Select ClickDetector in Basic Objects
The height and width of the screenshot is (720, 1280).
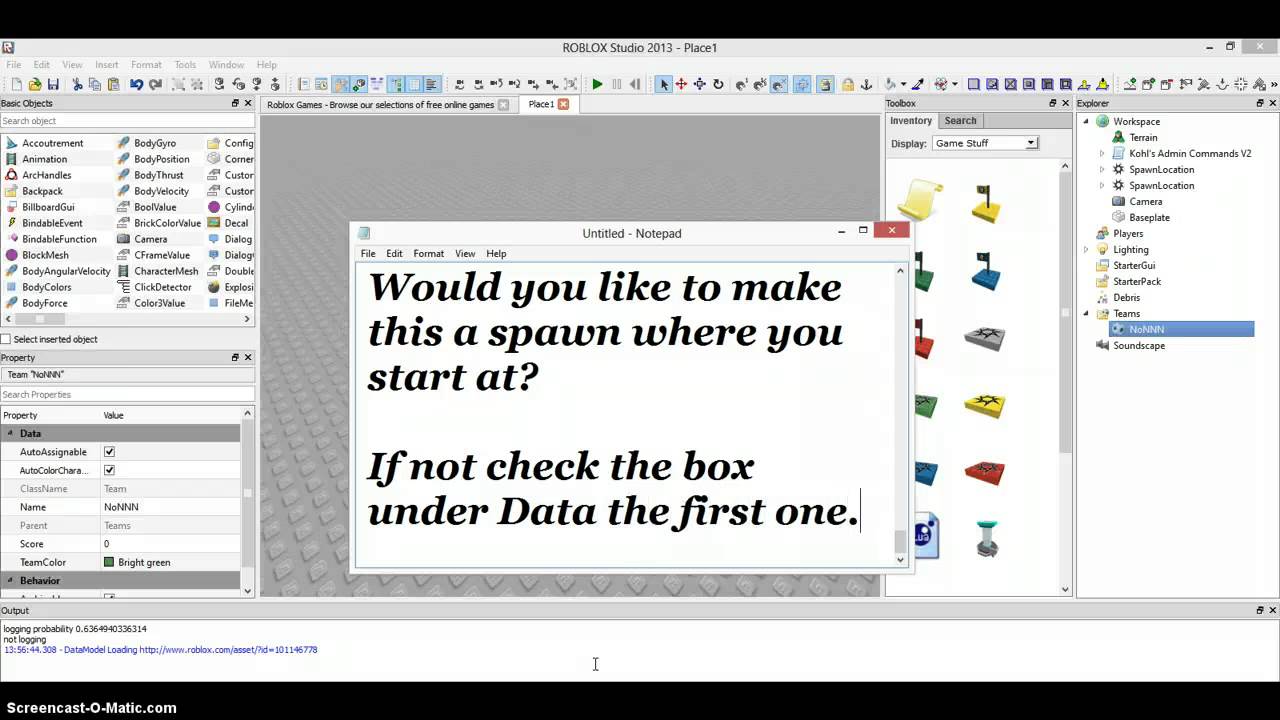coord(162,287)
